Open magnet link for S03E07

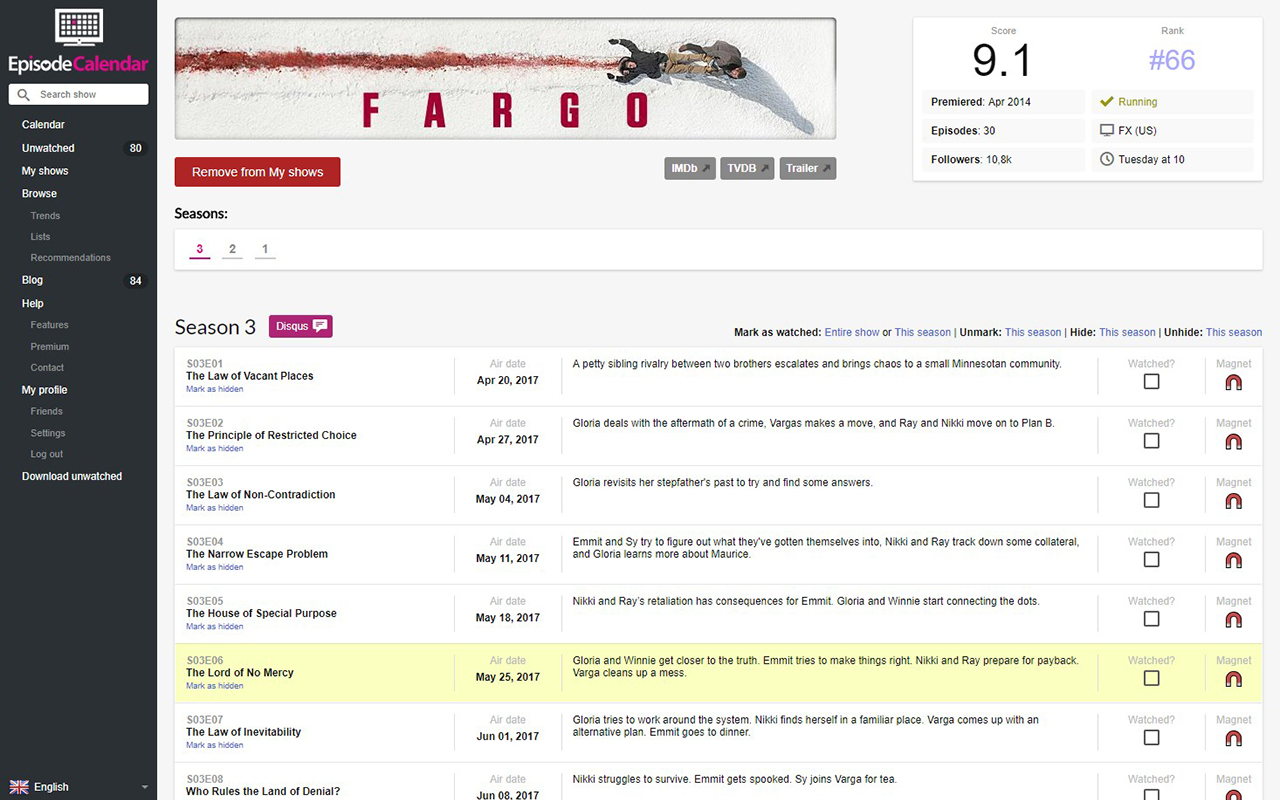click(x=1234, y=738)
